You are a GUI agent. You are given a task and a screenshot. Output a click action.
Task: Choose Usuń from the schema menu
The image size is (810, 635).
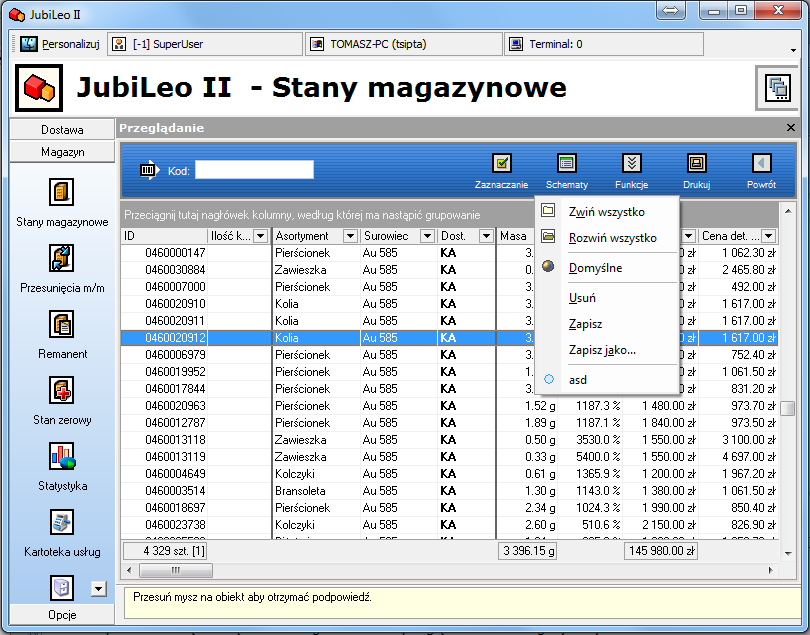click(x=606, y=298)
